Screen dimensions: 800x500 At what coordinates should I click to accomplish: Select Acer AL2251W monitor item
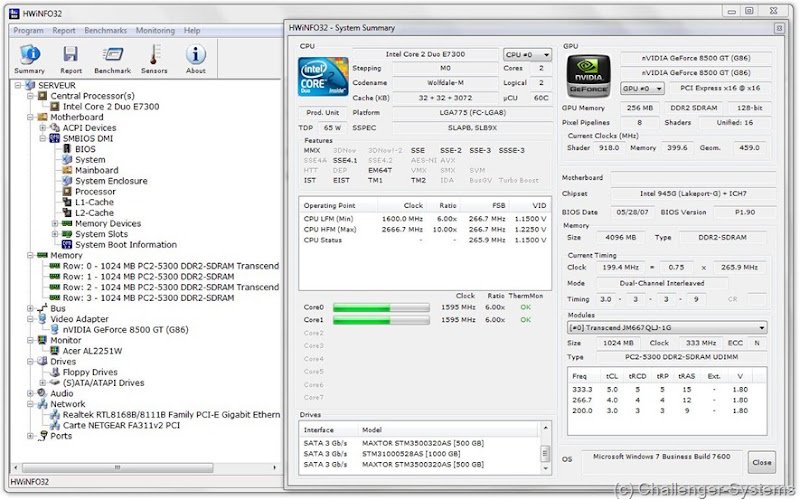tap(92, 351)
